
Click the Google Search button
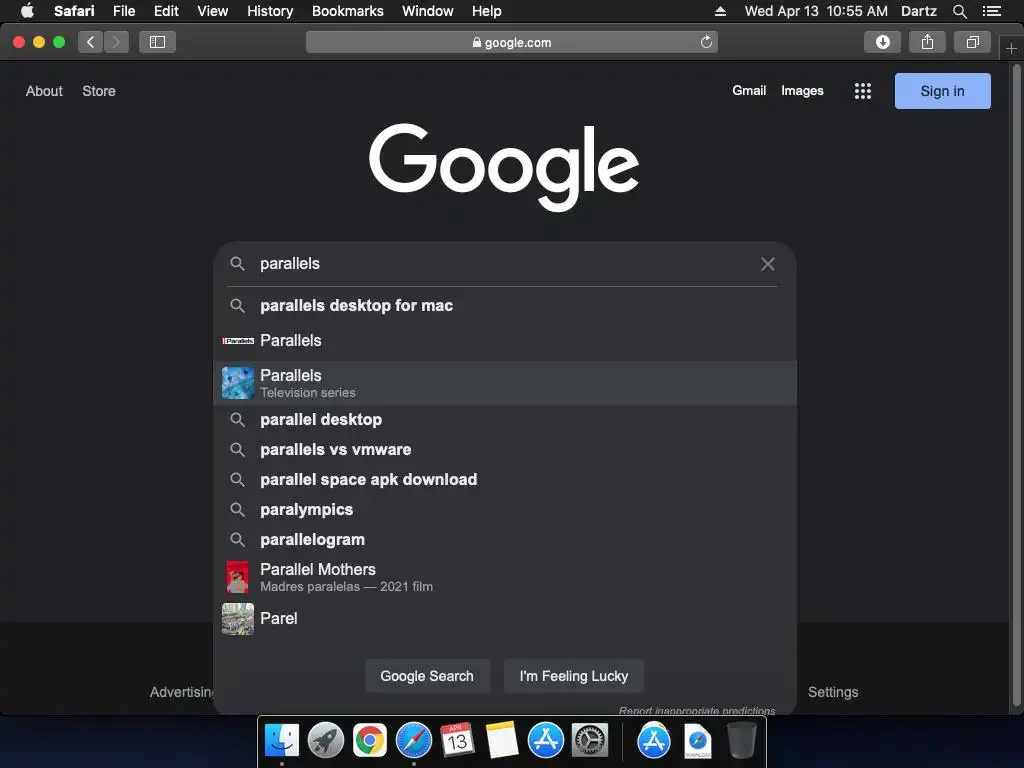pos(427,676)
